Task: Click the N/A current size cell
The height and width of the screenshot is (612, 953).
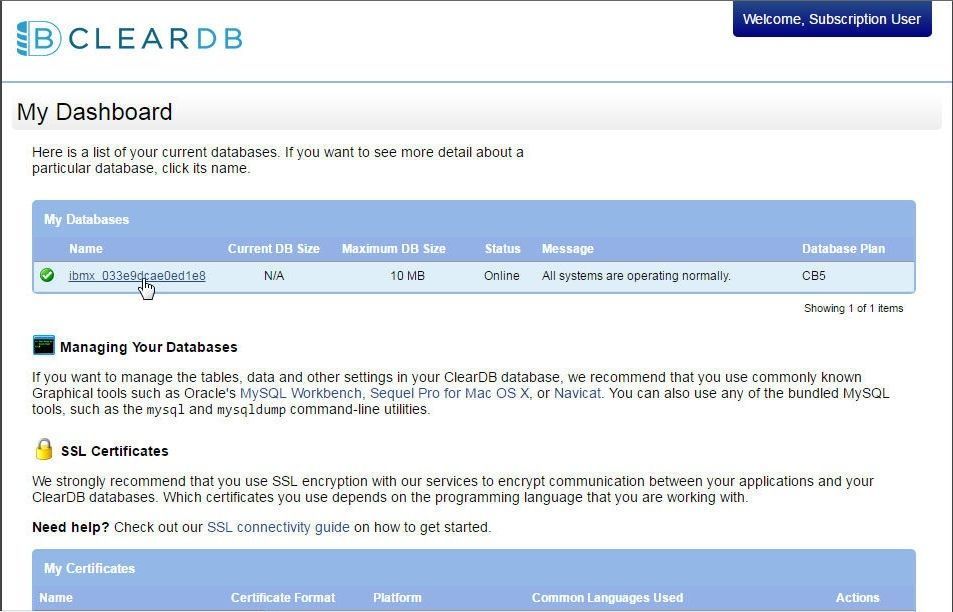Action: pos(274,275)
